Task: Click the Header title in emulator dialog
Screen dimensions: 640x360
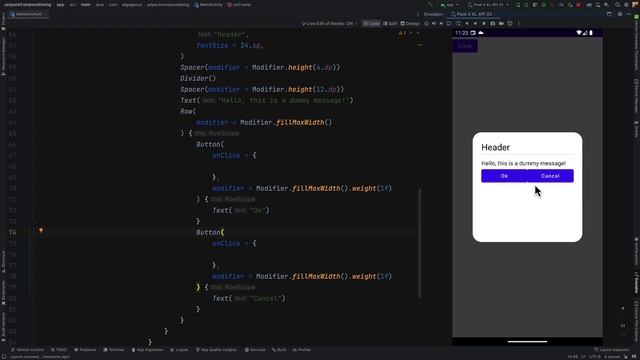Action: point(495,147)
